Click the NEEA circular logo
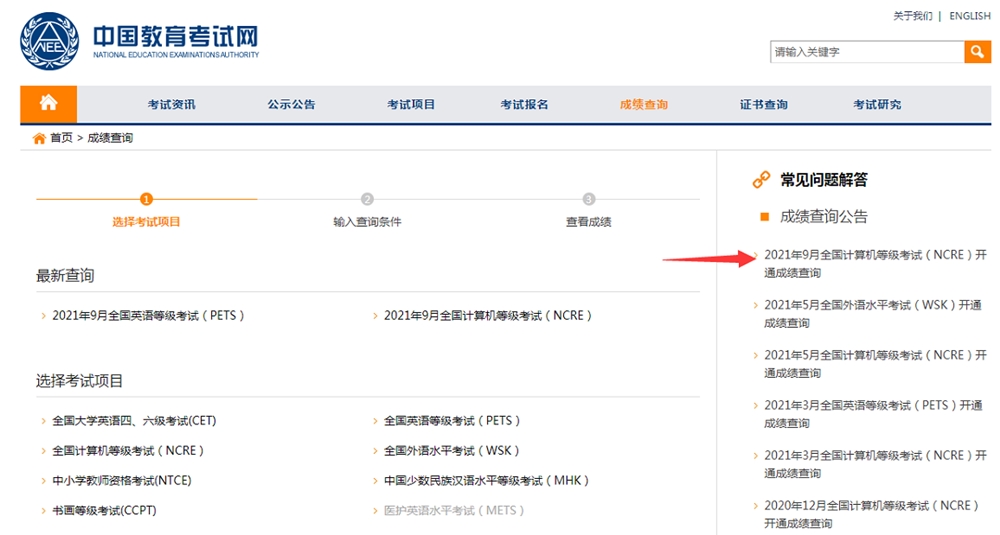Image resolution: width=1000 pixels, height=535 pixels. point(50,43)
